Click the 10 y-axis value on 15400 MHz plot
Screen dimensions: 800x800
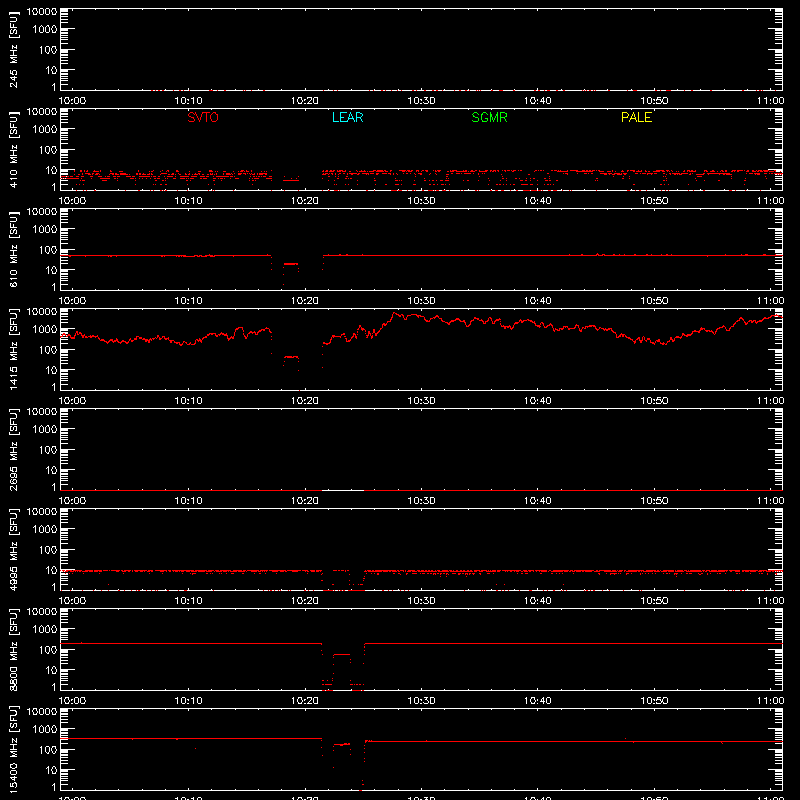[x=51, y=770]
